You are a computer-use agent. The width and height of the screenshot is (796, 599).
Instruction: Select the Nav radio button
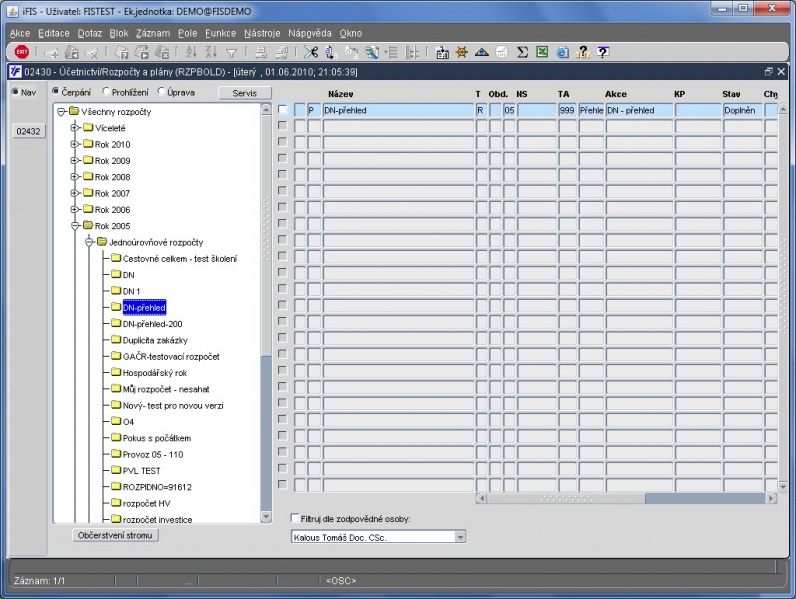coord(15,92)
